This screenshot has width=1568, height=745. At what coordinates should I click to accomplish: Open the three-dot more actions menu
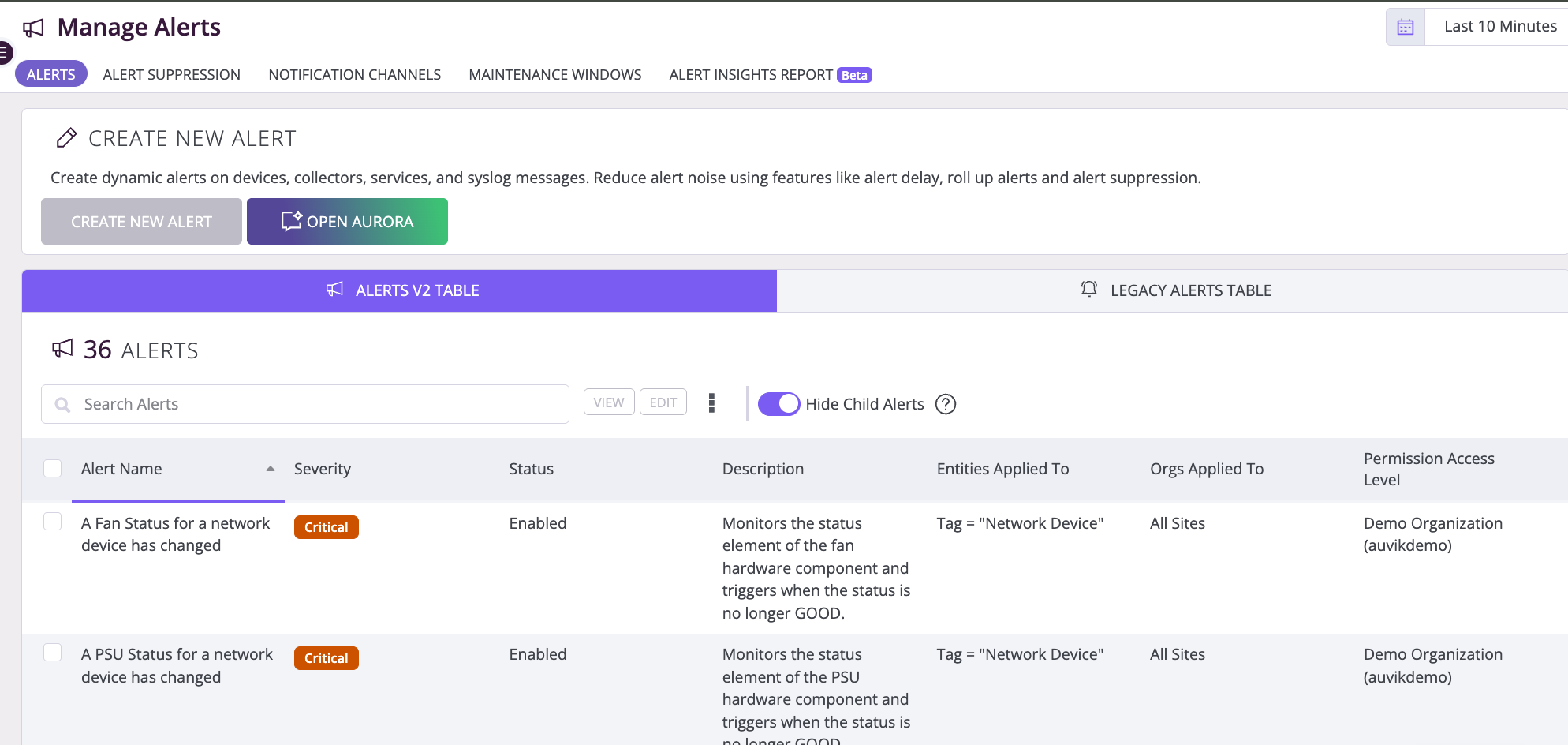tap(711, 403)
